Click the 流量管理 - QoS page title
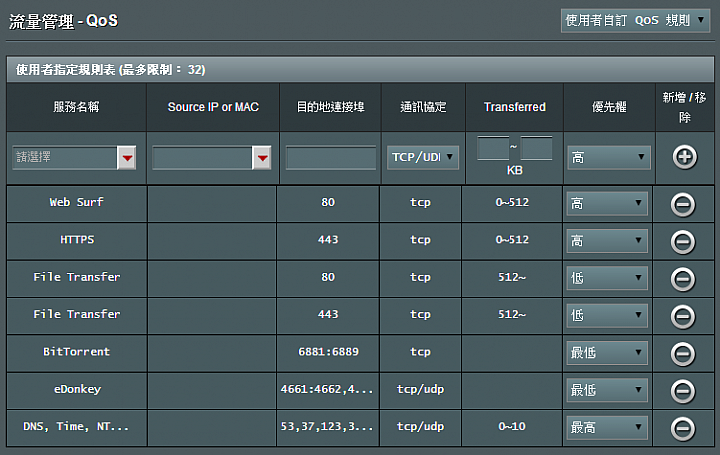This screenshot has width=720, height=455. click(63, 21)
